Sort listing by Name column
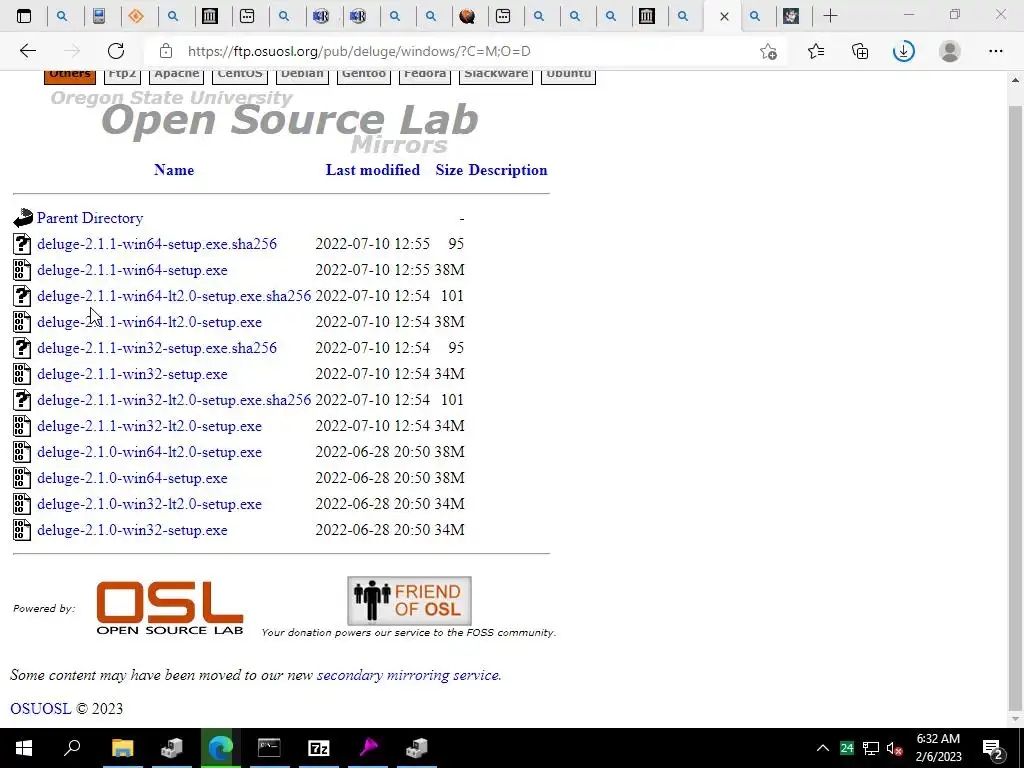1024x768 pixels. tap(174, 170)
